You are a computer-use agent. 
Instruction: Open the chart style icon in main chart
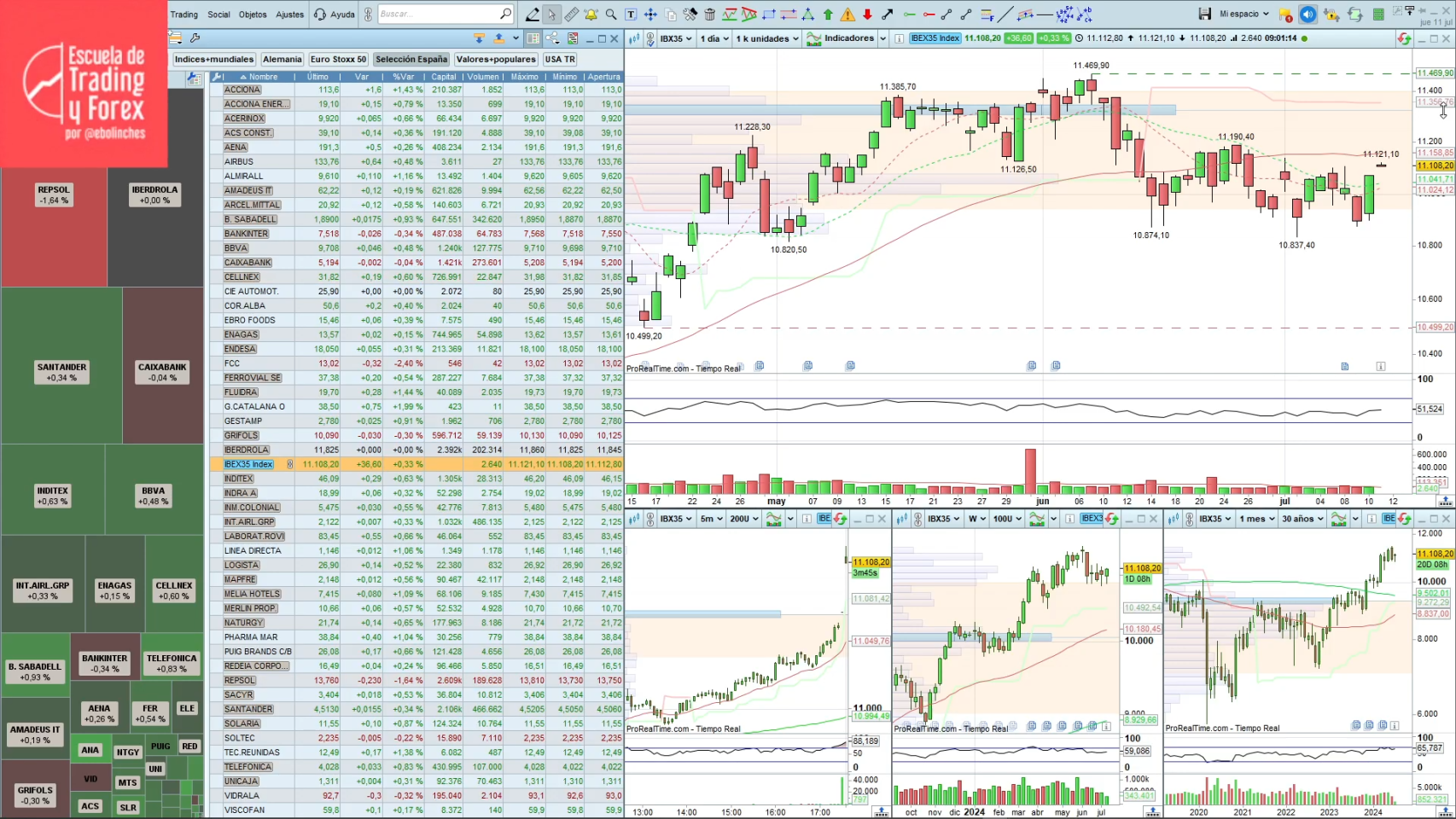635,38
